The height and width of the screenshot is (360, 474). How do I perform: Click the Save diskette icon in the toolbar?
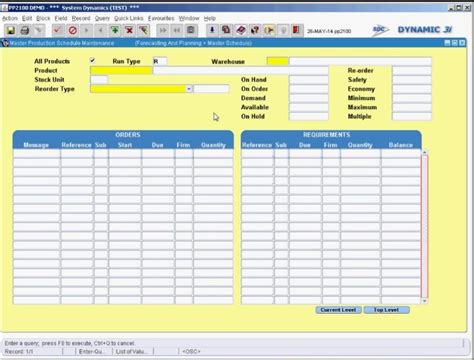[x=11, y=31]
